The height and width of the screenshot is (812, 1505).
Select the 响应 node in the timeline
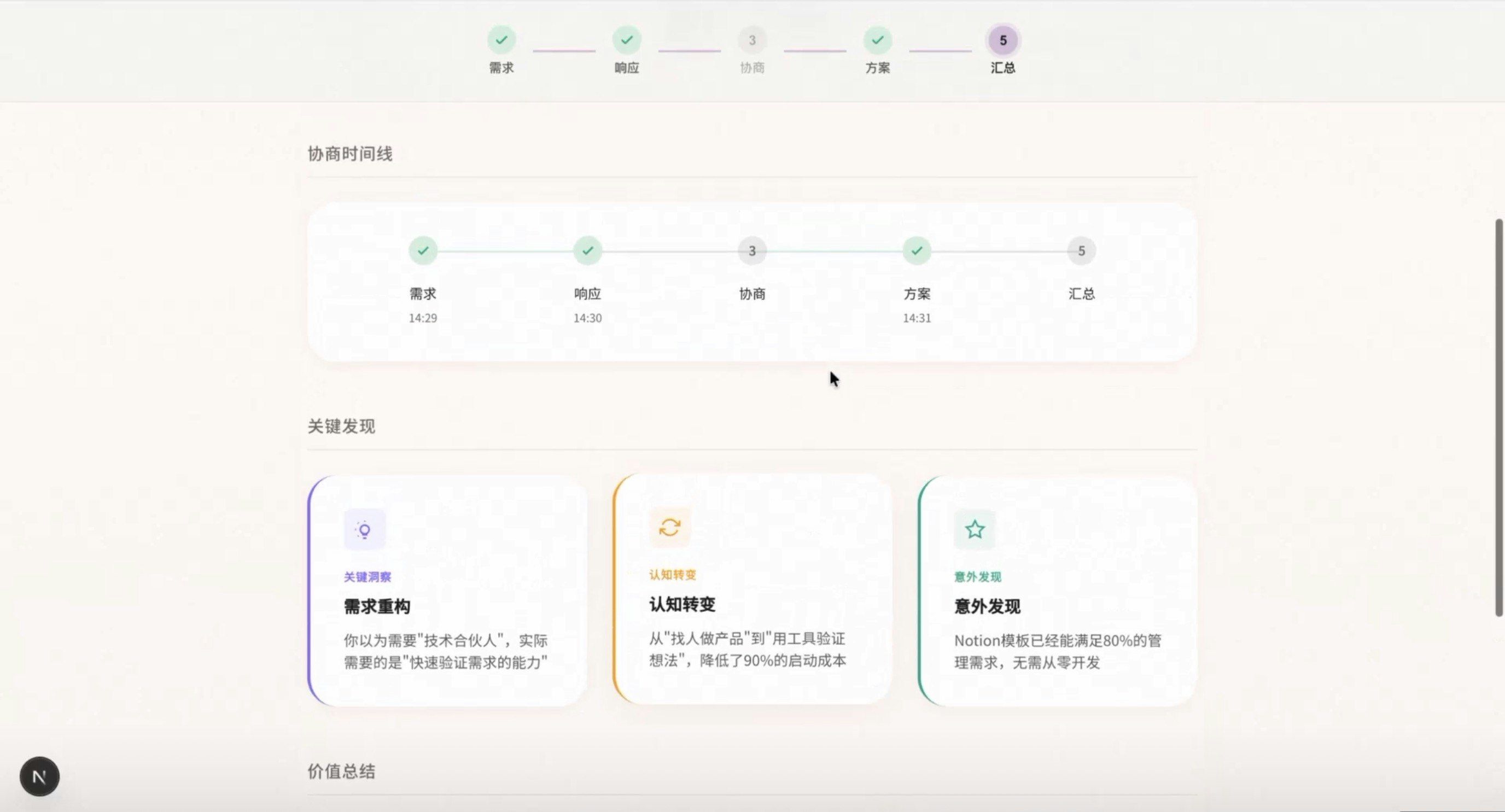tap(587, 250)
